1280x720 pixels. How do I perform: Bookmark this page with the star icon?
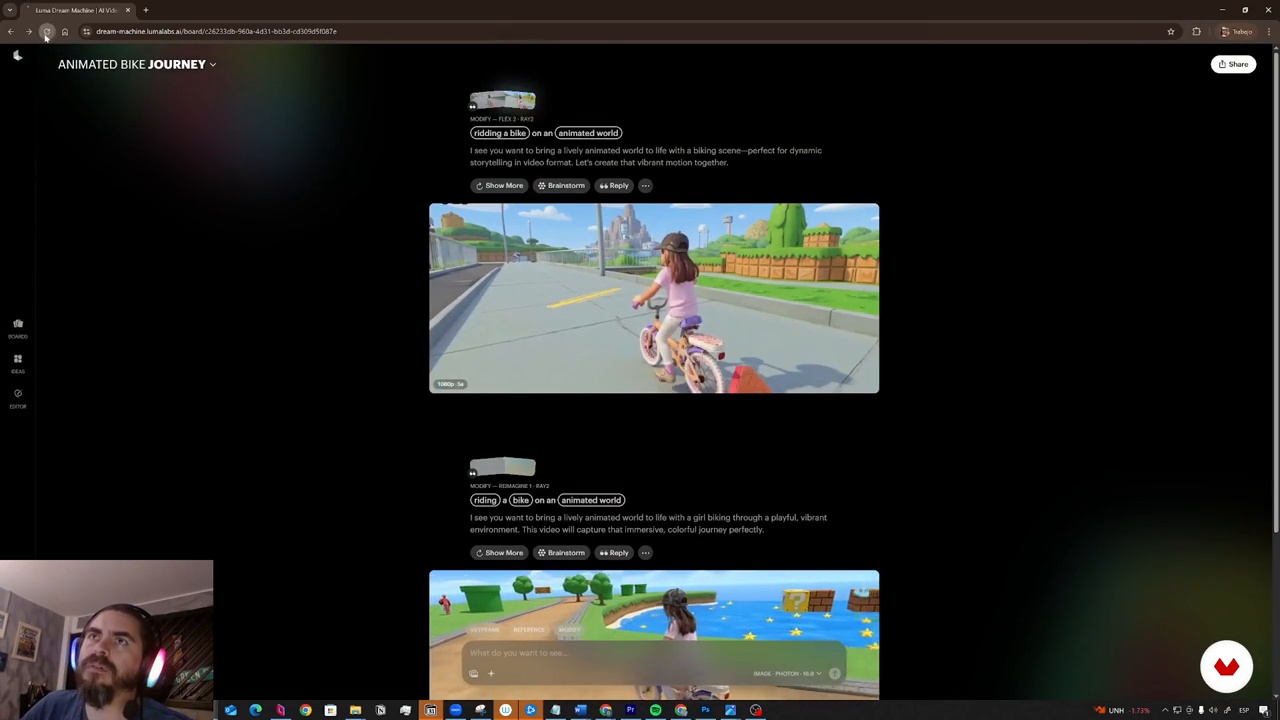[1171, 31]
